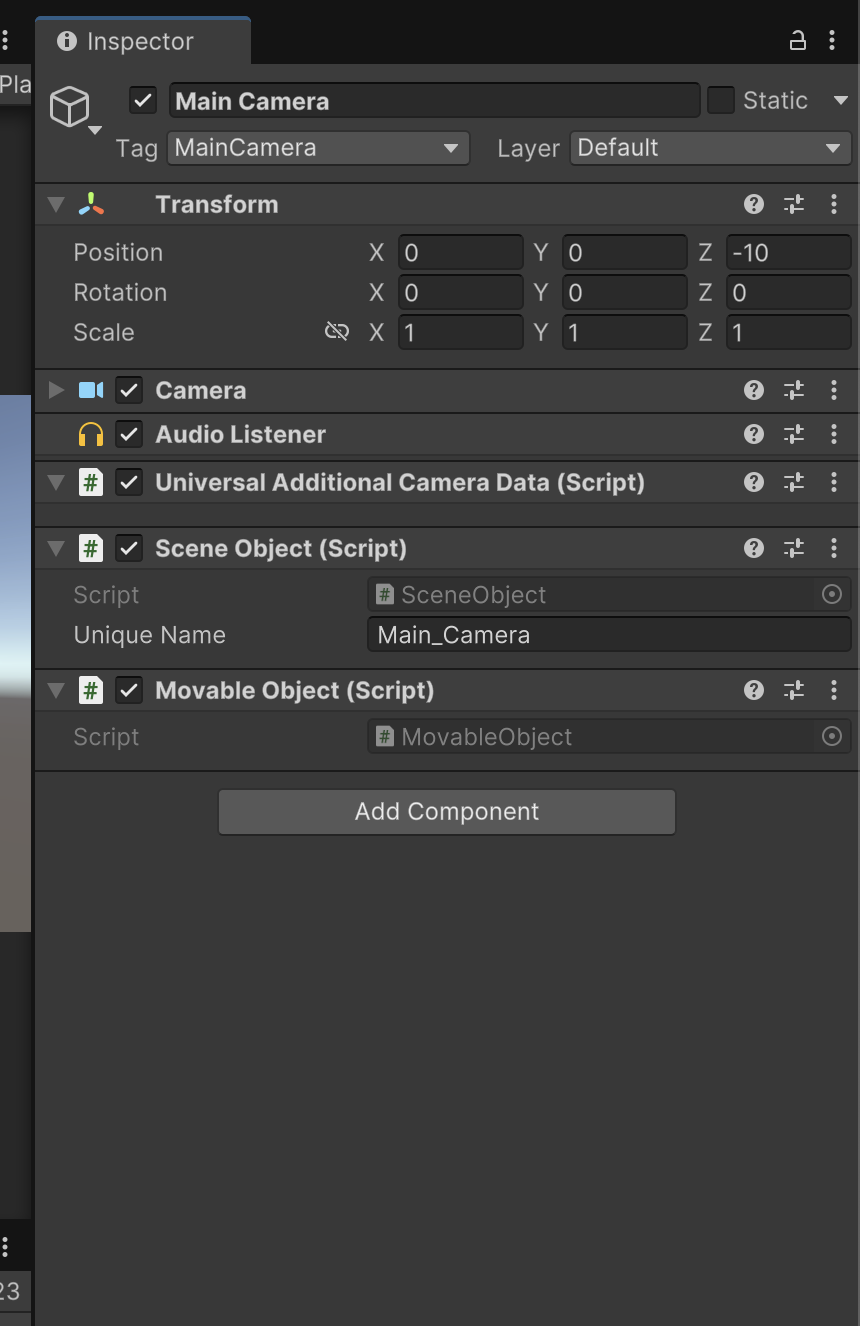Expand the Camera component foldout arrow

pos(56,390)
